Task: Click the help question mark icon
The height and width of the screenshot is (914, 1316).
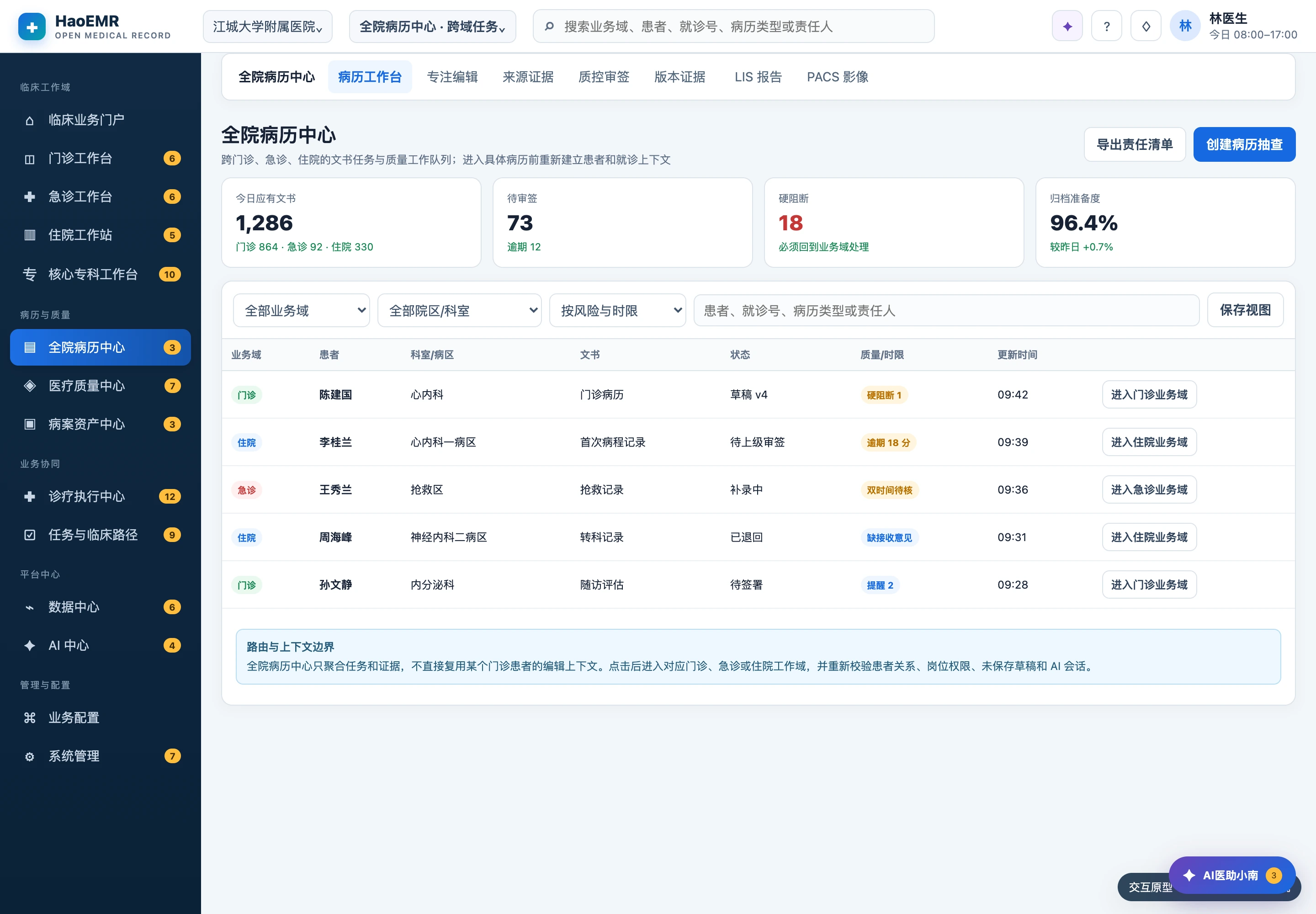Action: point(1106,27)
